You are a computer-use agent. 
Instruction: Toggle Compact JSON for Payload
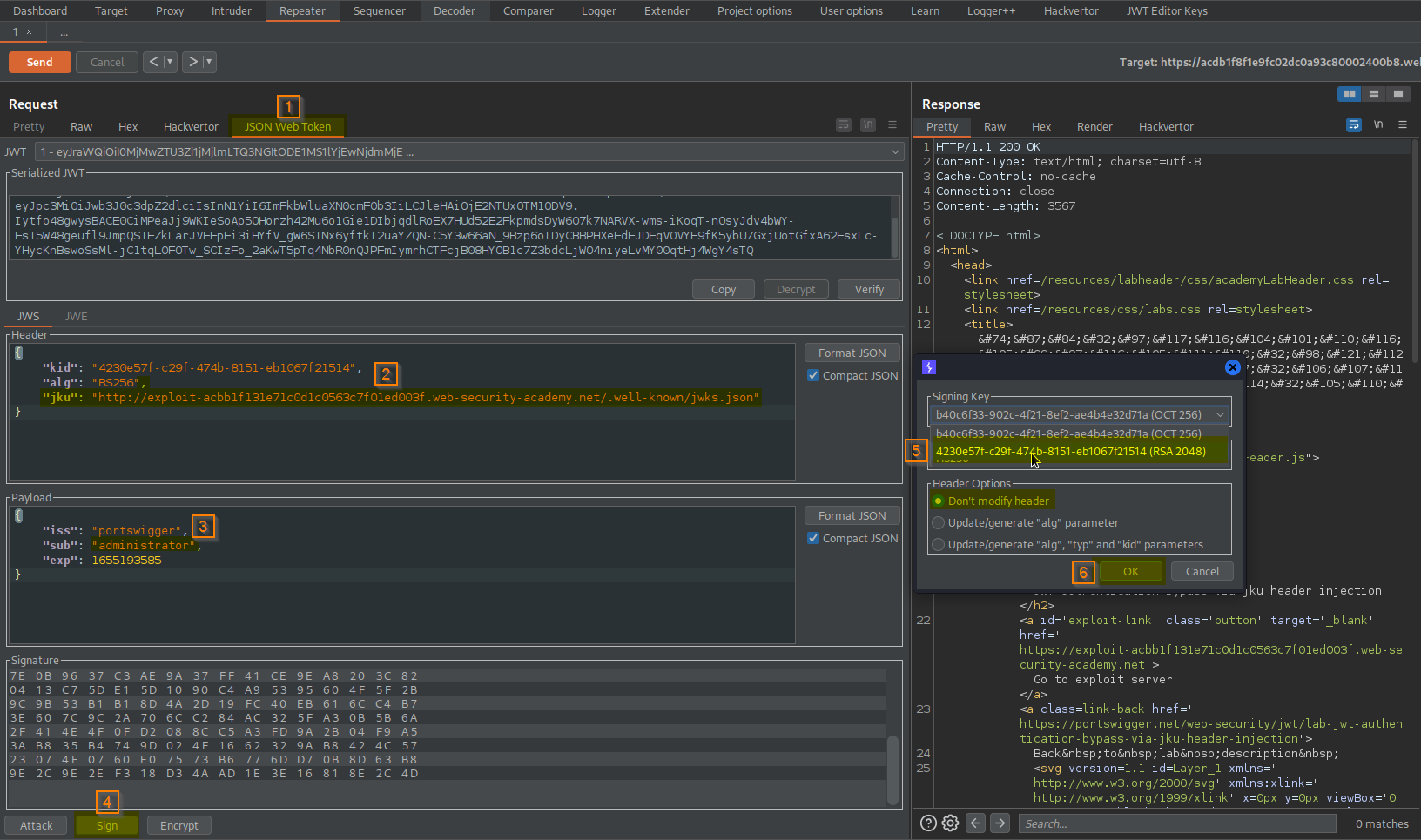(813, 538)
